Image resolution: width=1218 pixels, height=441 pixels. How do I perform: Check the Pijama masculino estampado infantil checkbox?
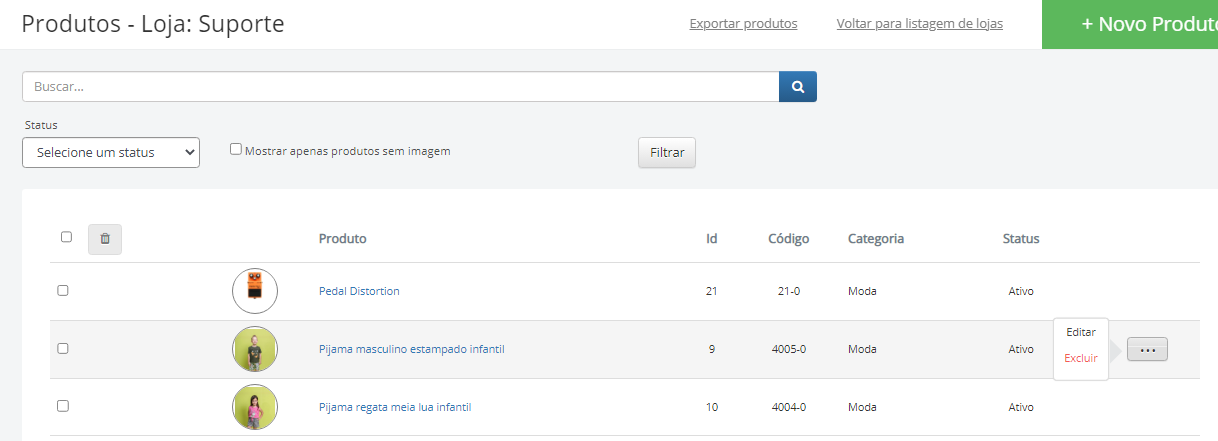[x=62, y=348]
